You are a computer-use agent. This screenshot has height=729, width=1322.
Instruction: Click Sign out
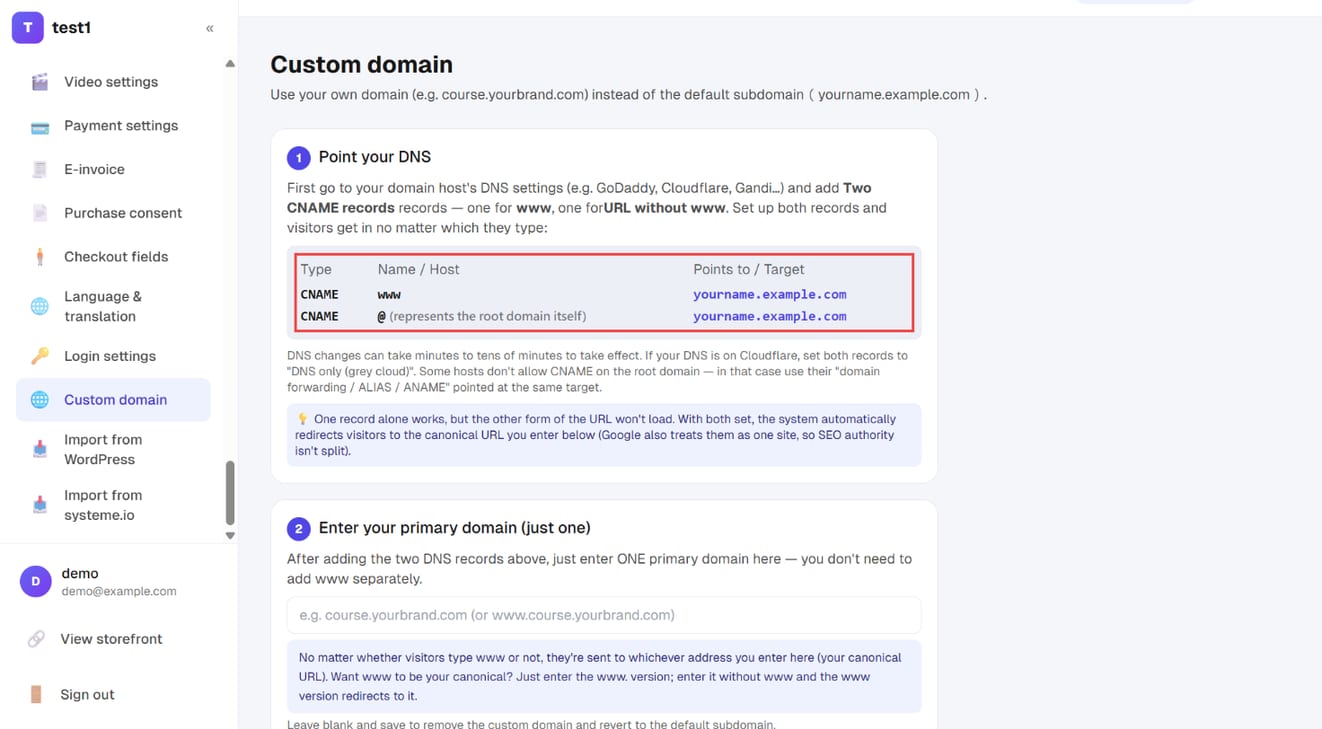(87, 694)
